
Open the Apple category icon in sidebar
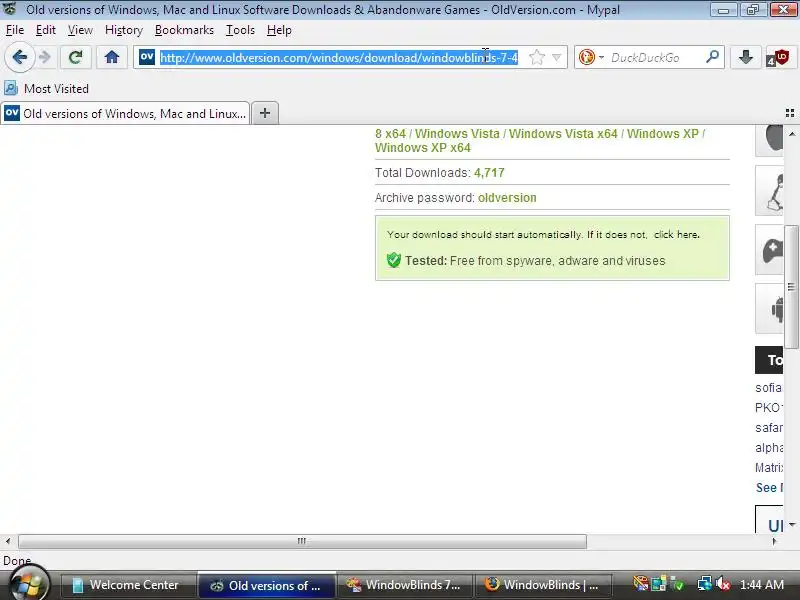(x=770, y=139)
